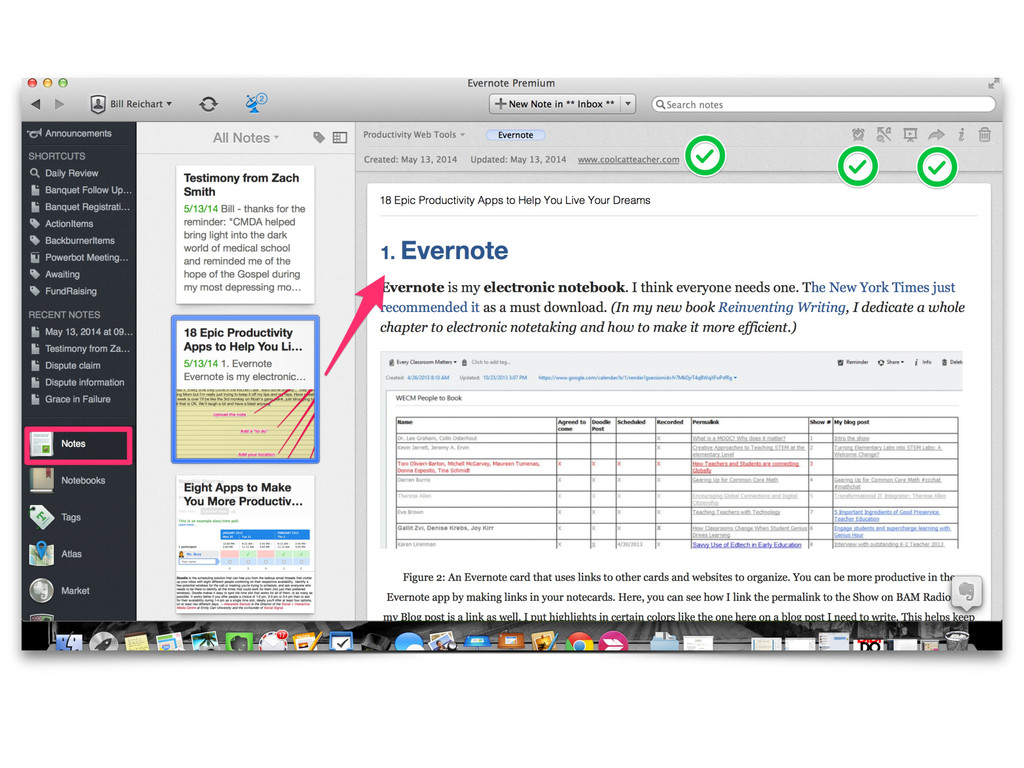Click the 1. Evernote heading

click(x=444, y=251)
